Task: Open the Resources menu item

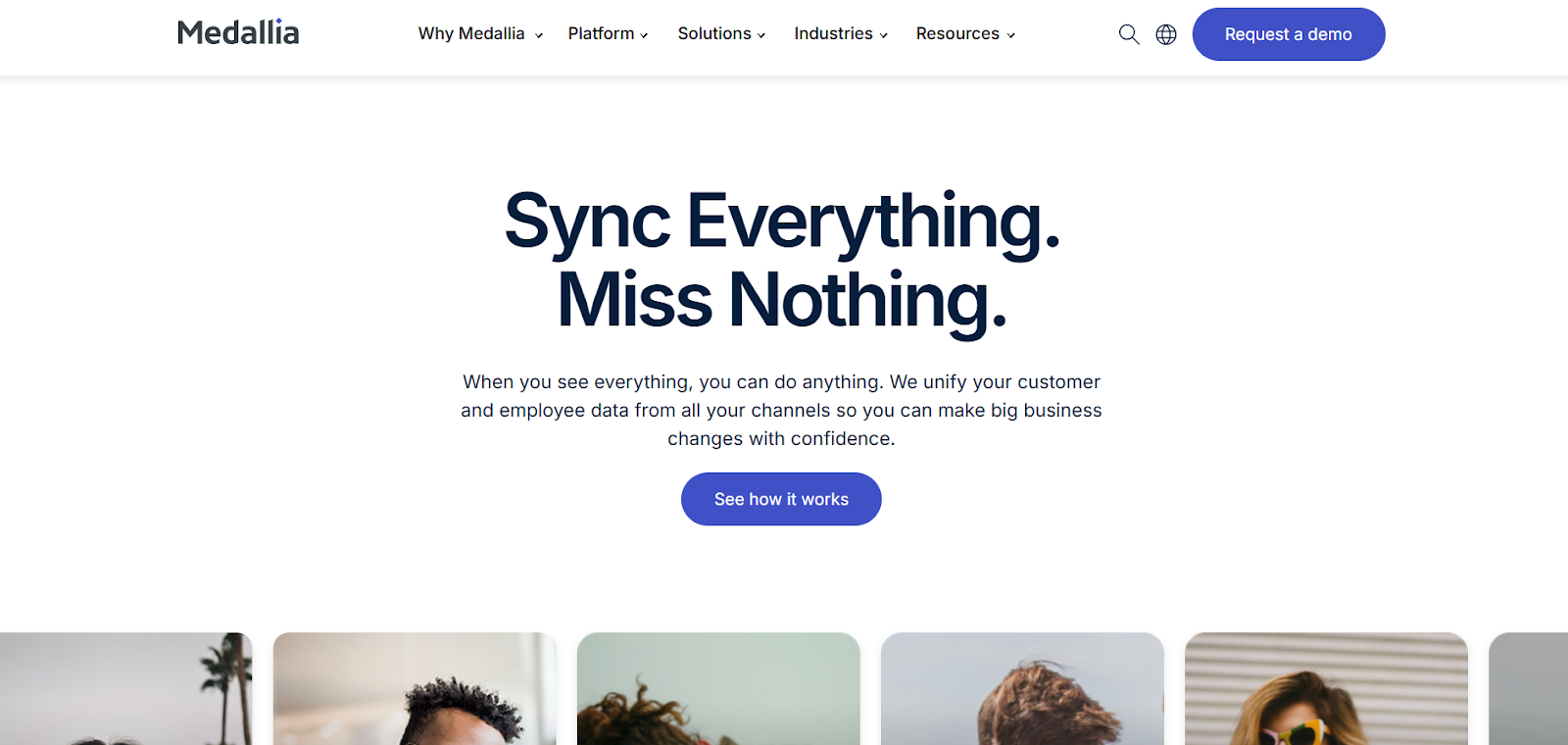Action: pos(957,33)
